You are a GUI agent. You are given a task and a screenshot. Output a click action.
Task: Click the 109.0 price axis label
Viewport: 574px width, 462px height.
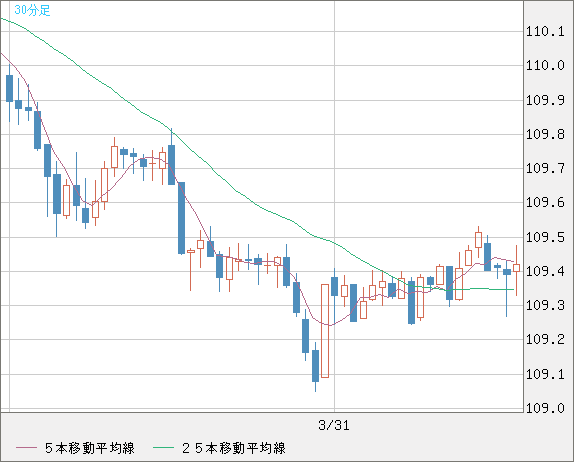point(545,408)
